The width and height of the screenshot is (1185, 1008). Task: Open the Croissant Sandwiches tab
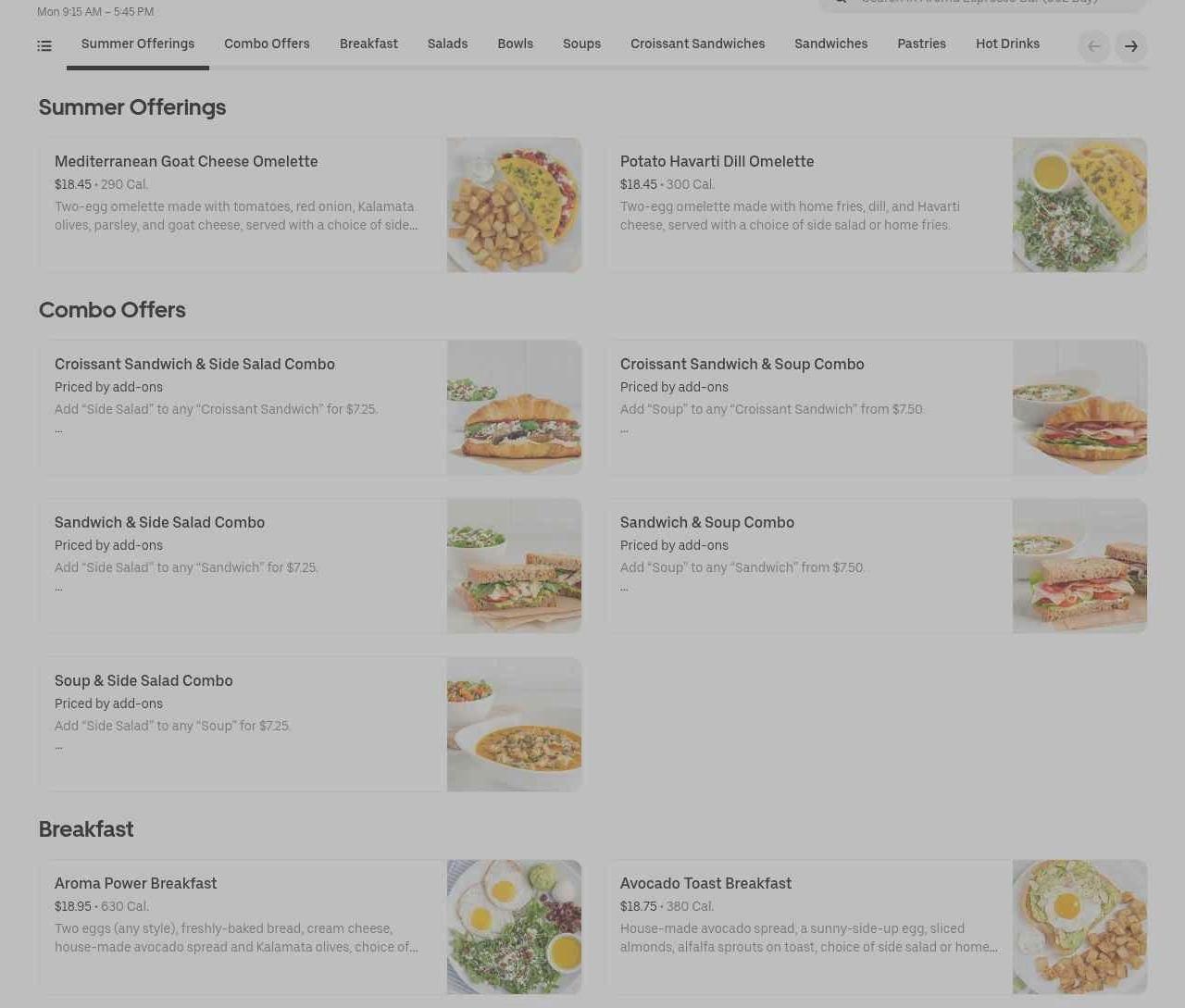click(697, 44)
